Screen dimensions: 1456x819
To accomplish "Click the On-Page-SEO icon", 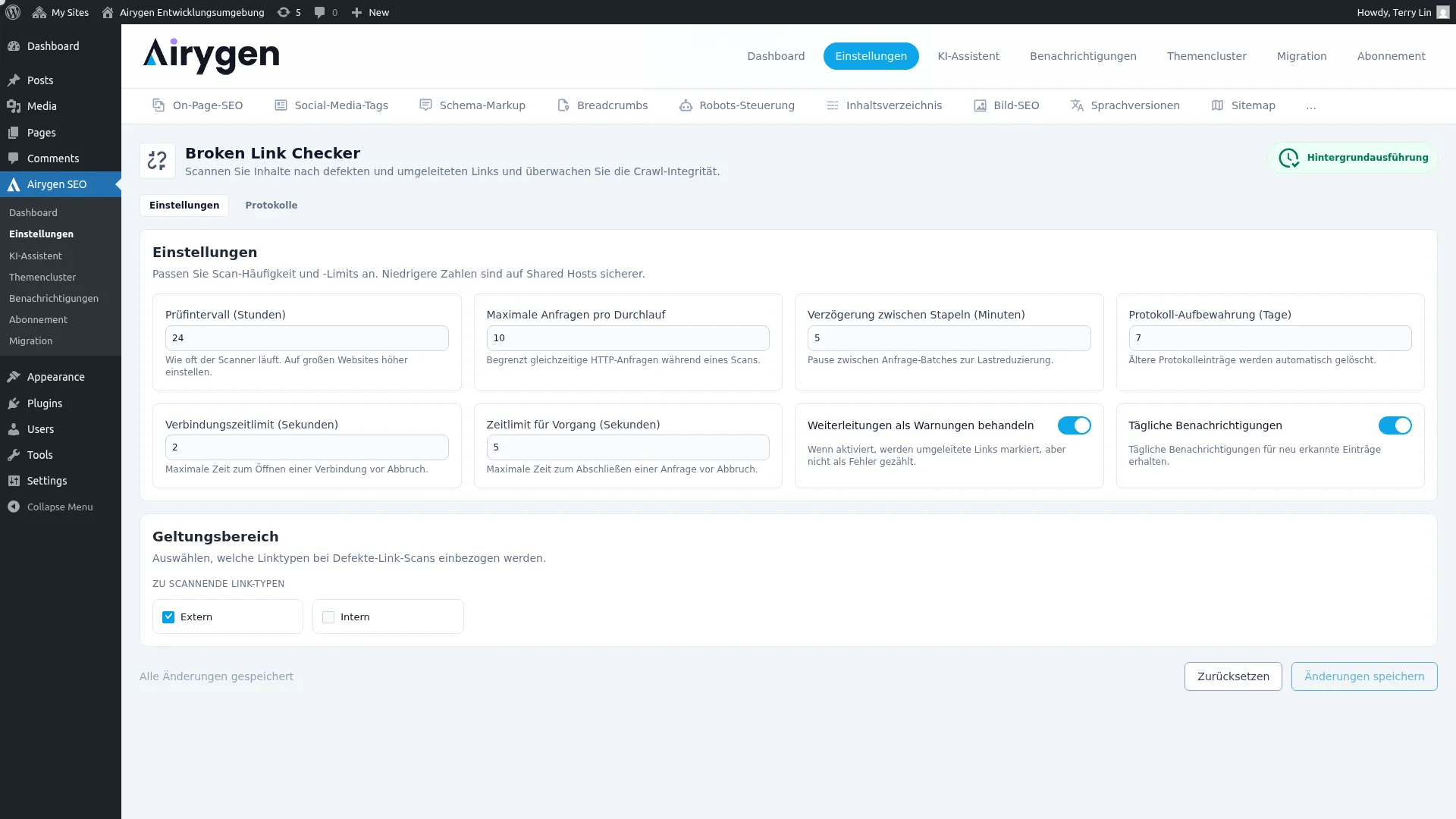I will click(158, 105).
